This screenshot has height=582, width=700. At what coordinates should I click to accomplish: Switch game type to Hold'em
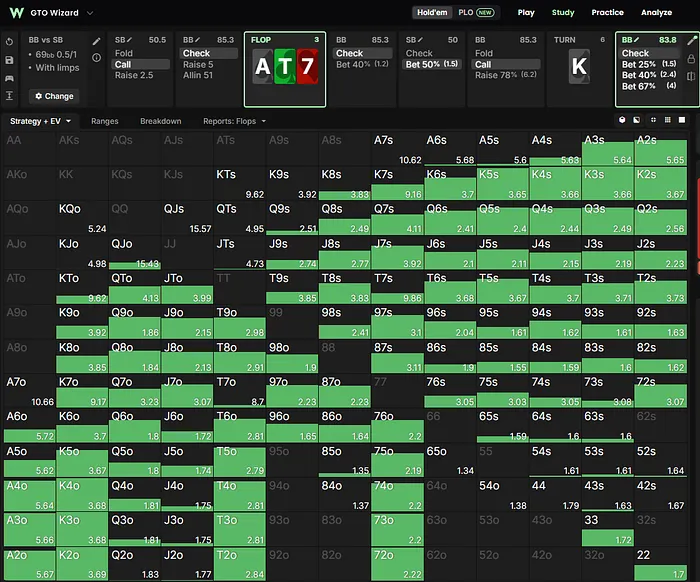432,12
